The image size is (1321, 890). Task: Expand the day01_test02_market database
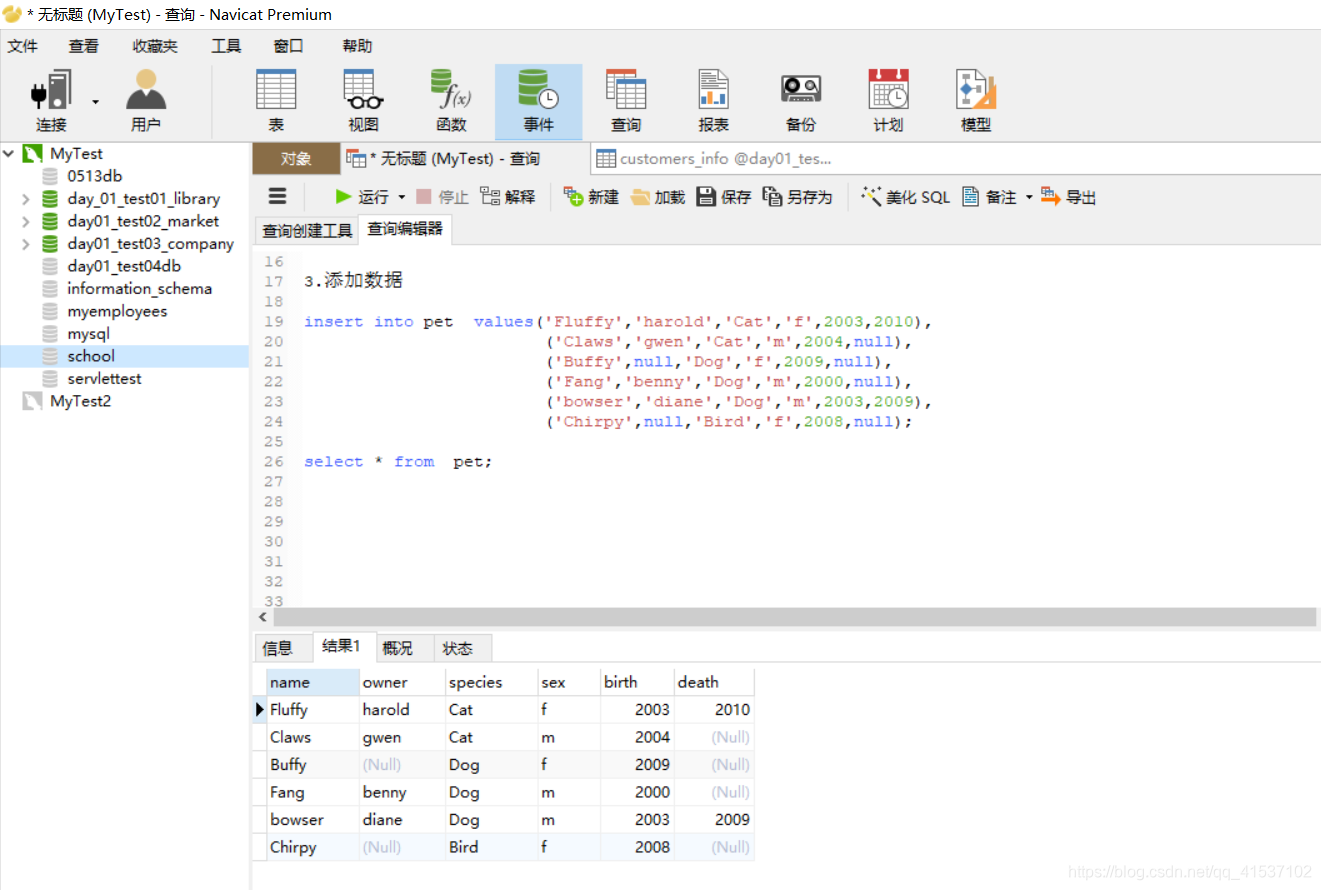tap(25, 221)
